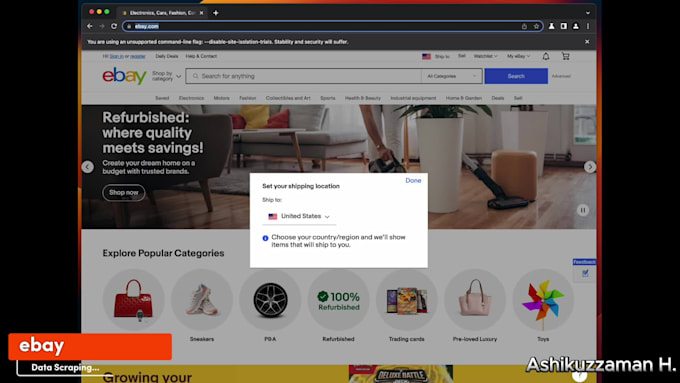The image size is (680, 383).
Task: Open Toys pinwheel category thumbnail
Action: (543, 300)
